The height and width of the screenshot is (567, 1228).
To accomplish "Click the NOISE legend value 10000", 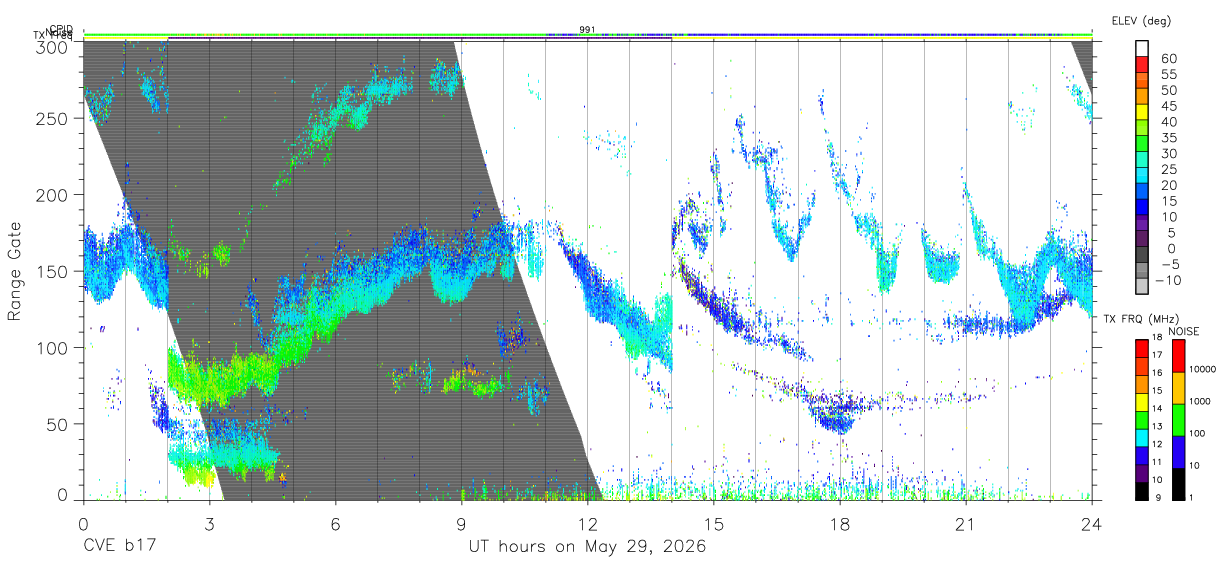I will coord(1201,370).
